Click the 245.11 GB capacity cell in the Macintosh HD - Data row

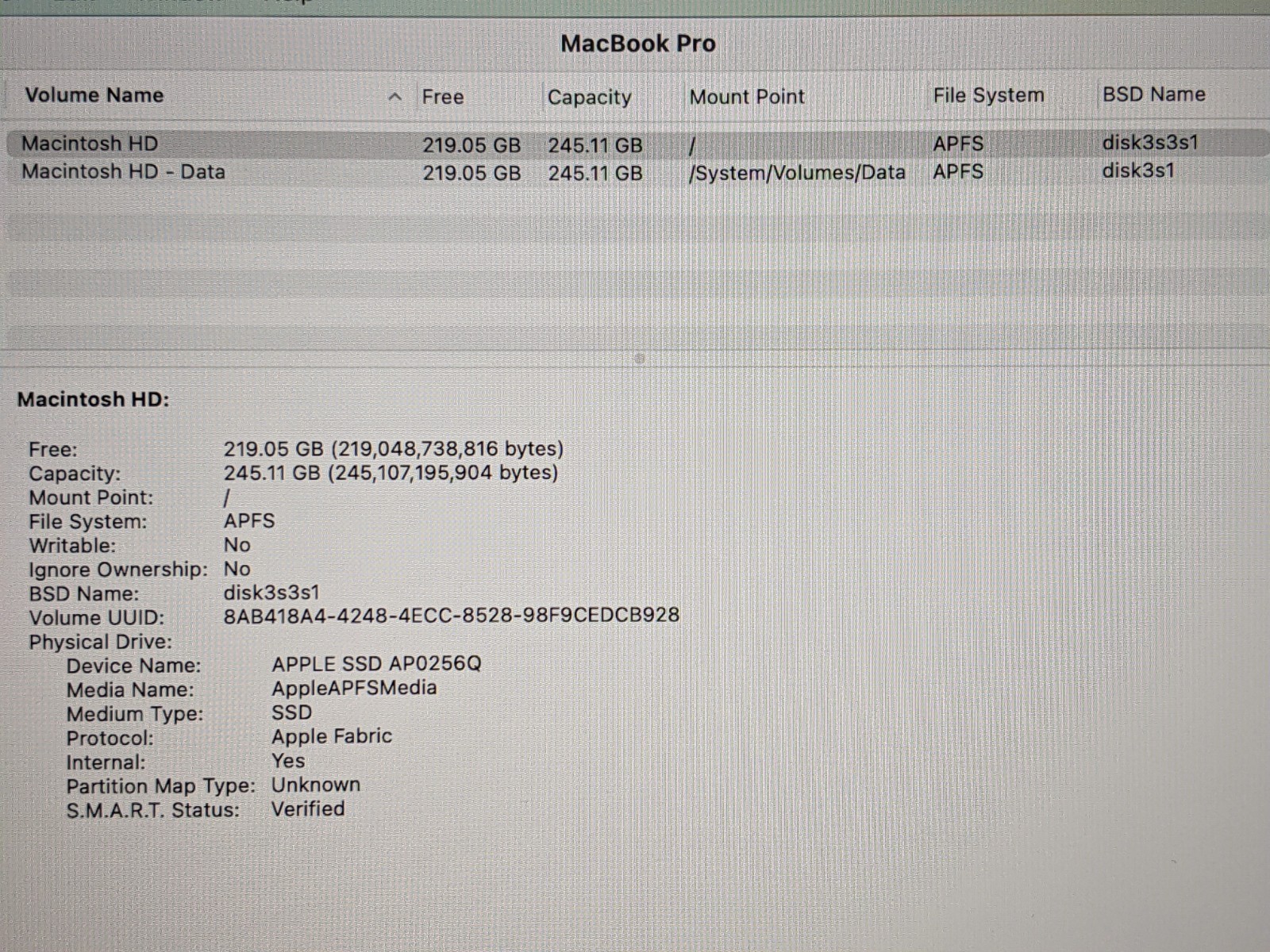point(595,173)
